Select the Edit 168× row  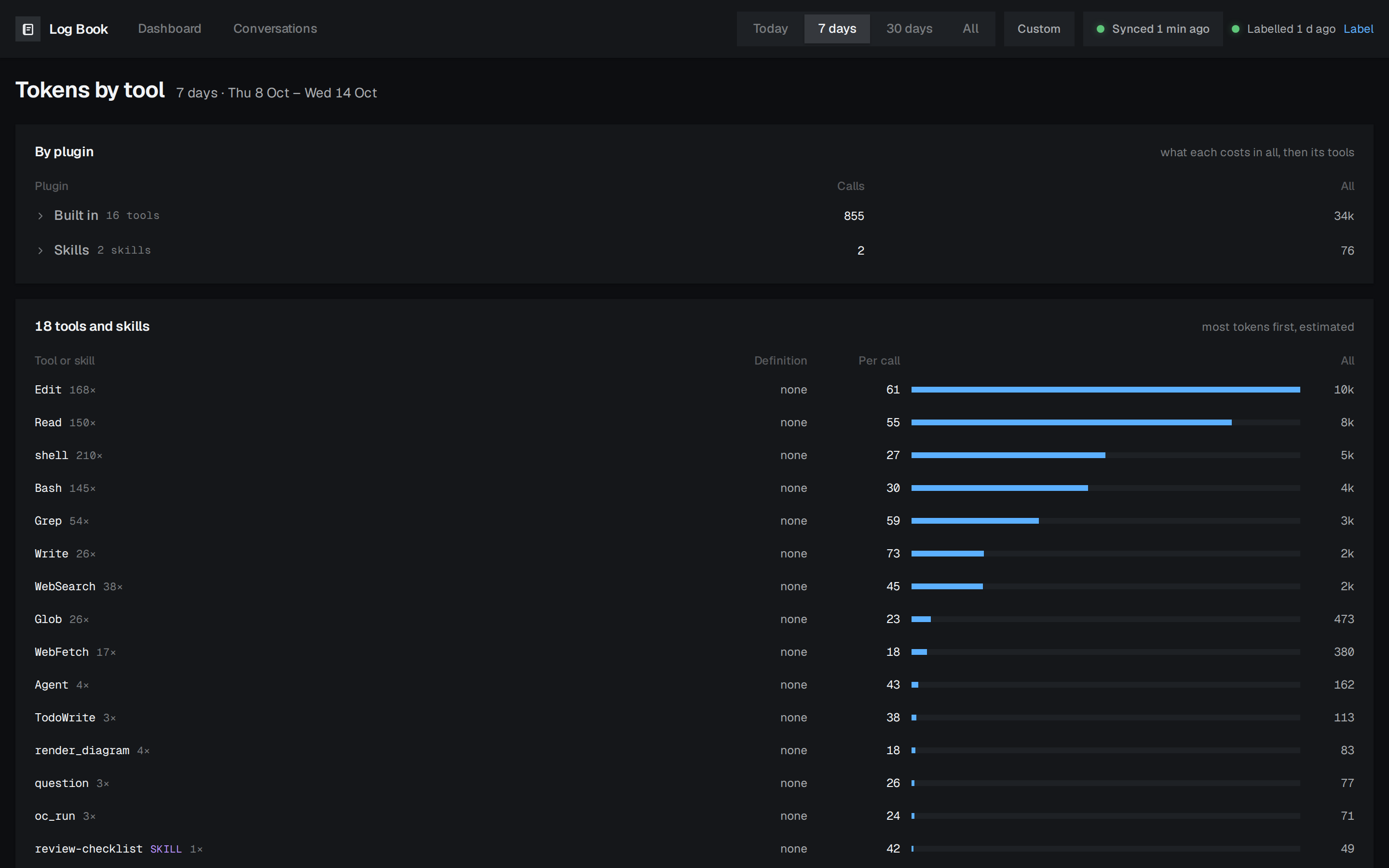[694, 390]
